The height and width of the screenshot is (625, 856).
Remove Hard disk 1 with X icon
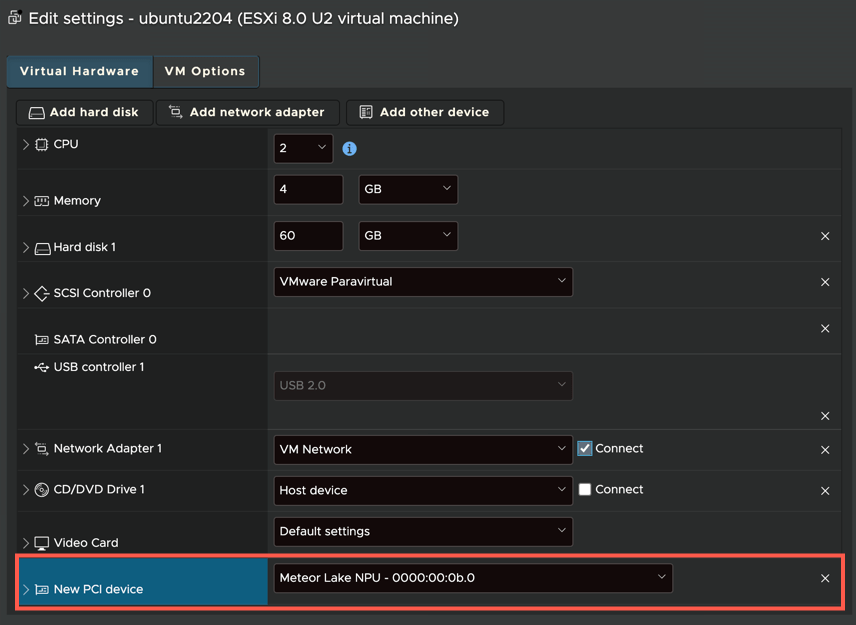[x=825, y=236]
